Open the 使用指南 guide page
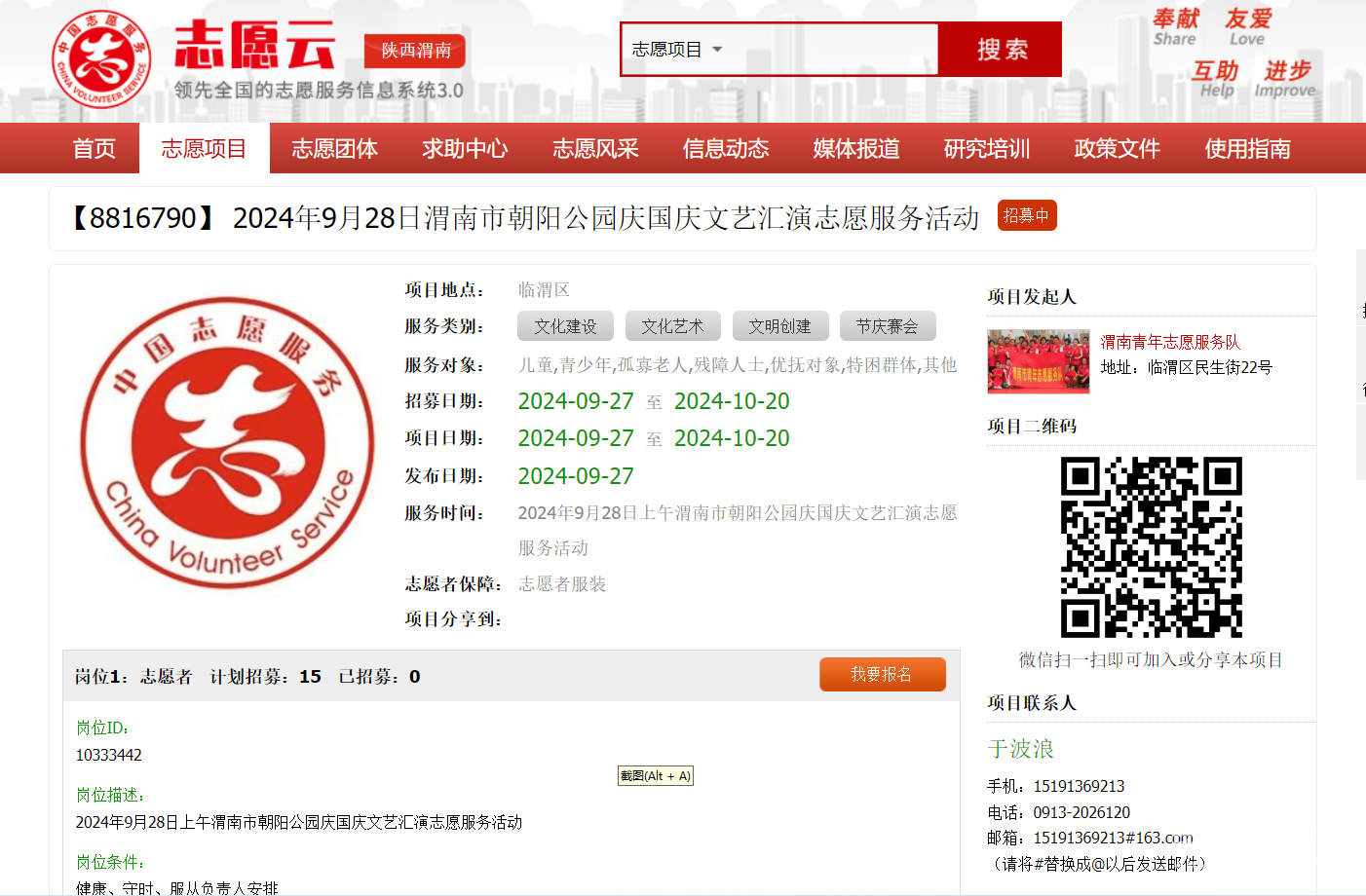 [1247, 149]
